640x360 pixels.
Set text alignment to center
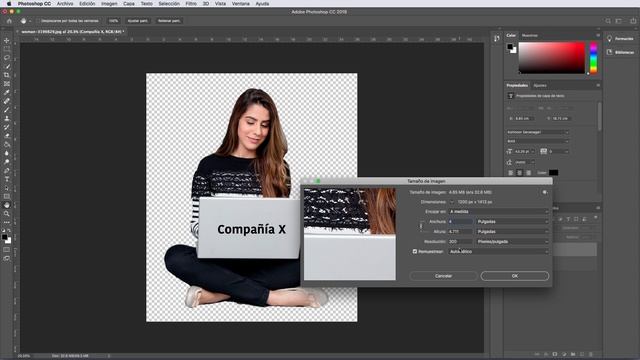pyautogui.click(x=520, y=173)
